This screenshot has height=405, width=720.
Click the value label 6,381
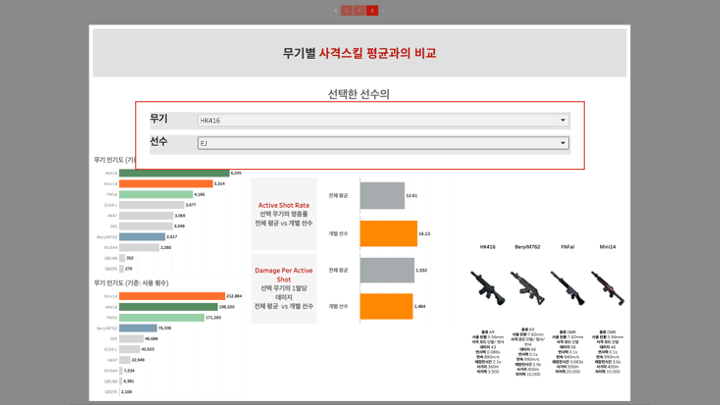[x=129, y=381]
